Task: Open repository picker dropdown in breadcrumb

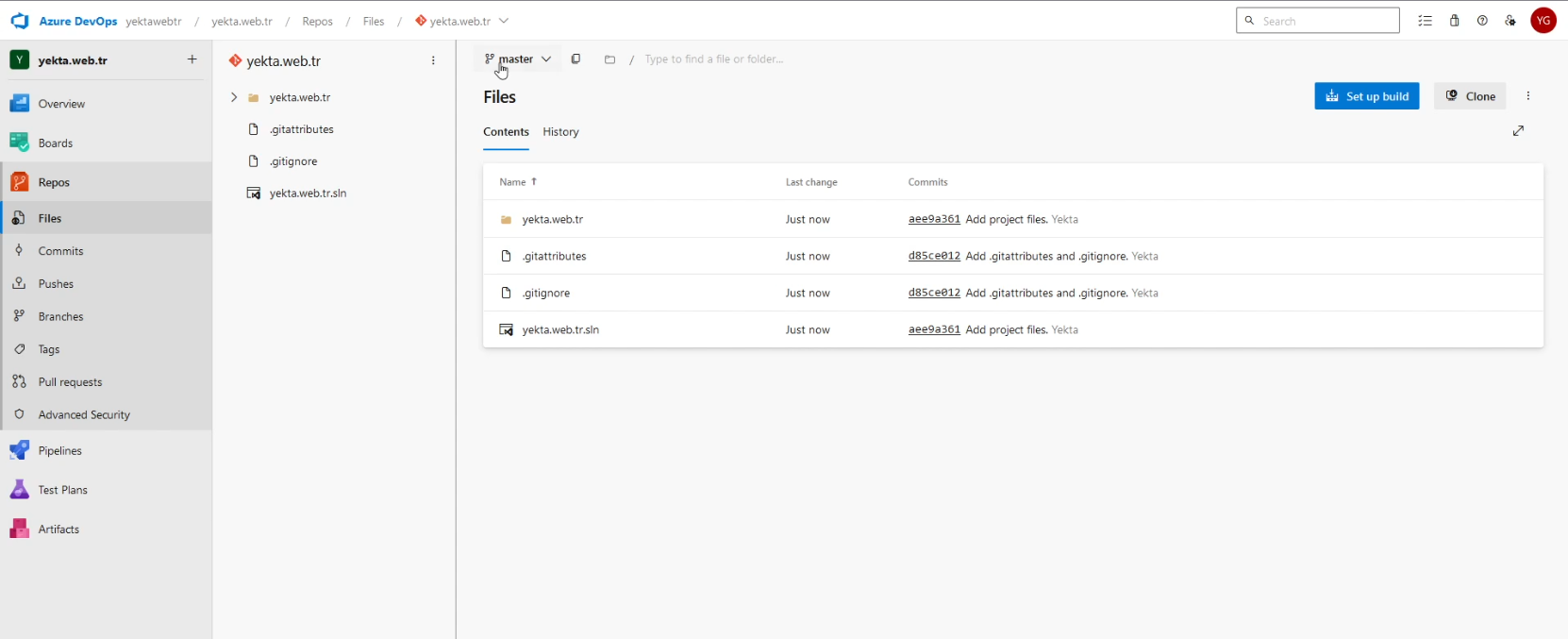Action: pos(504,21)
